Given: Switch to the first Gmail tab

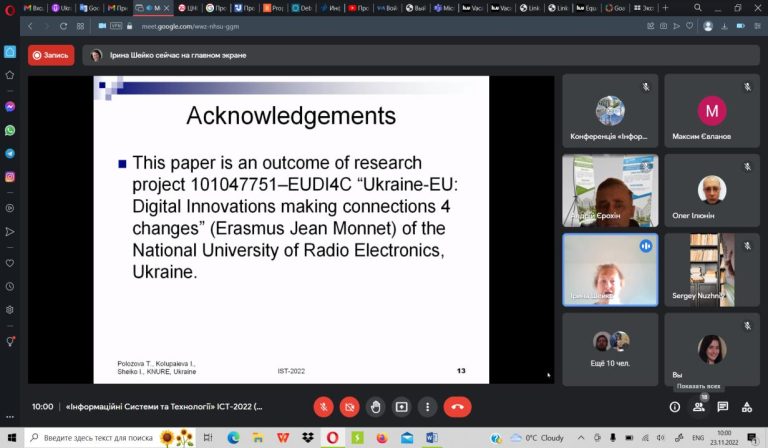Looking at the screenshot, I should click(x=34, y=8).
